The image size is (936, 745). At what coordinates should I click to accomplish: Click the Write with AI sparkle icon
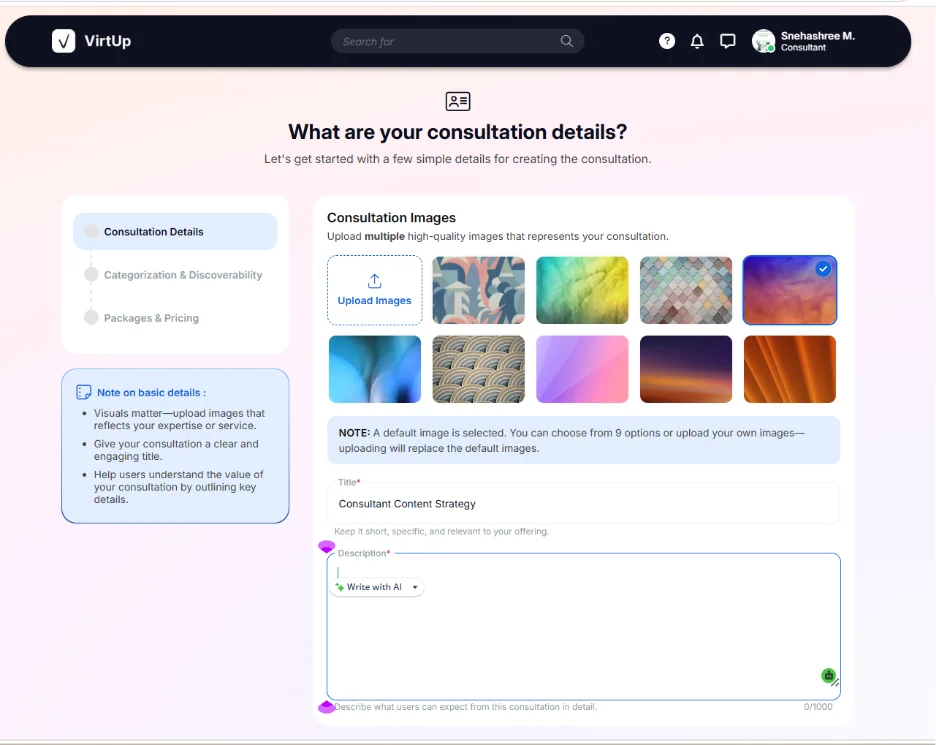[x=340, y=587]
